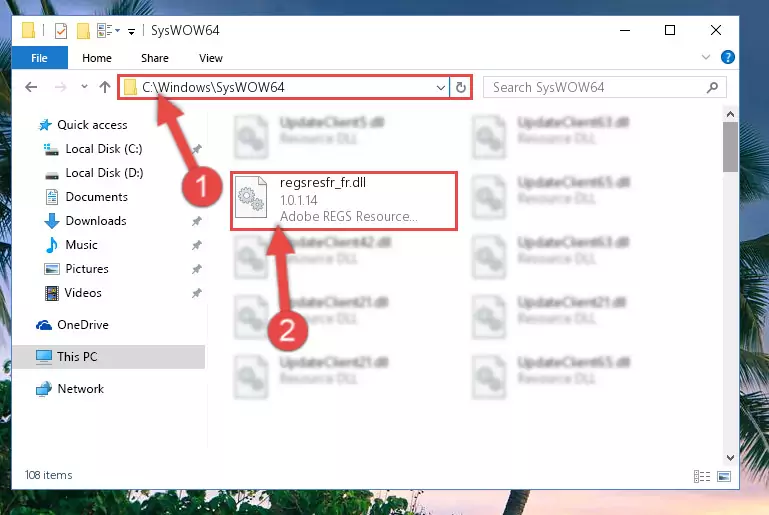Click the pin icon beside Videos
769x515 pixels.
197,293
